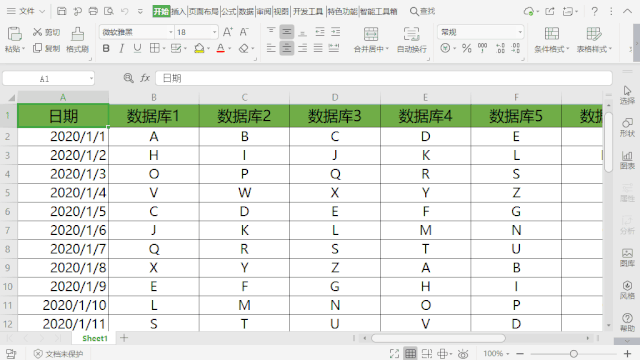
Task: Switch to normal grid view icon
Action: pyautogui.click(x=410, y=353)
